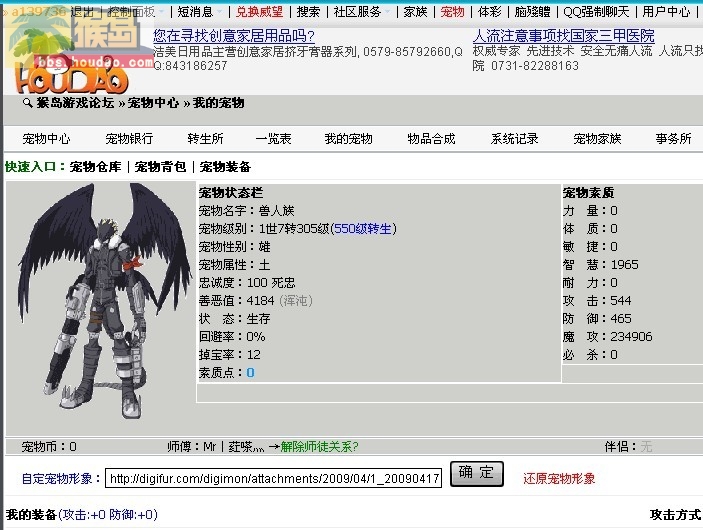Click the 550级转生 link
Image resolution: width=703 pixels, height=530 pixels.
point(363,229)
